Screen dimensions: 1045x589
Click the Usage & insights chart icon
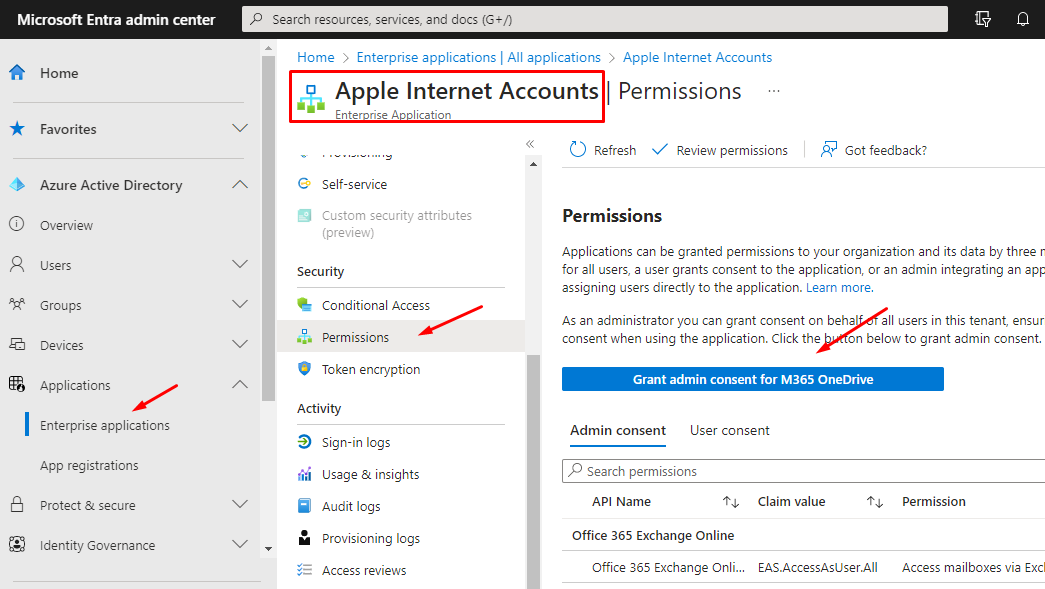click(x=305, y=474)
